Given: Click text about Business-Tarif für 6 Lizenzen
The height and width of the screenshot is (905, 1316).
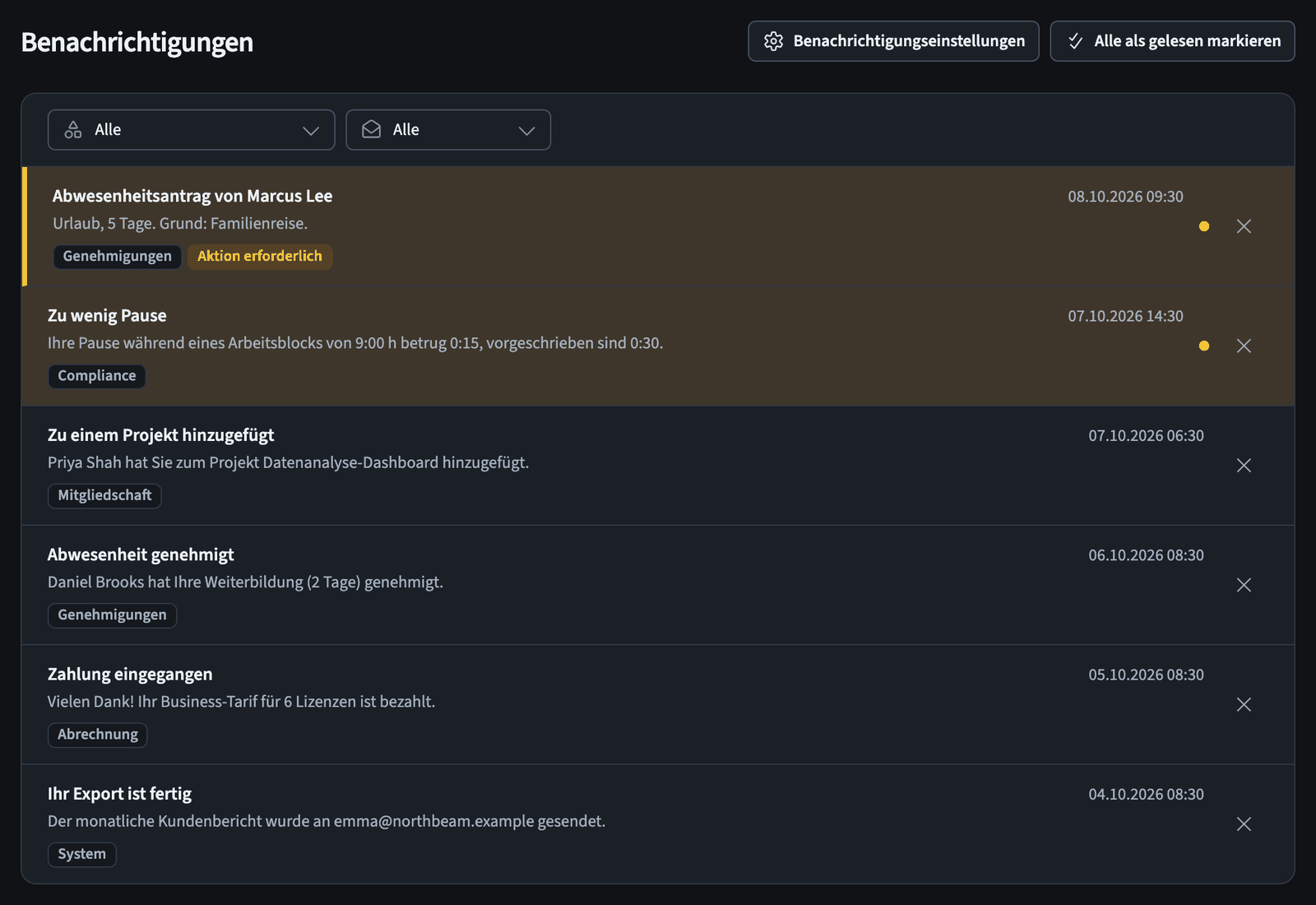Looking at the screenshot, I should click(x=241, y=702).
